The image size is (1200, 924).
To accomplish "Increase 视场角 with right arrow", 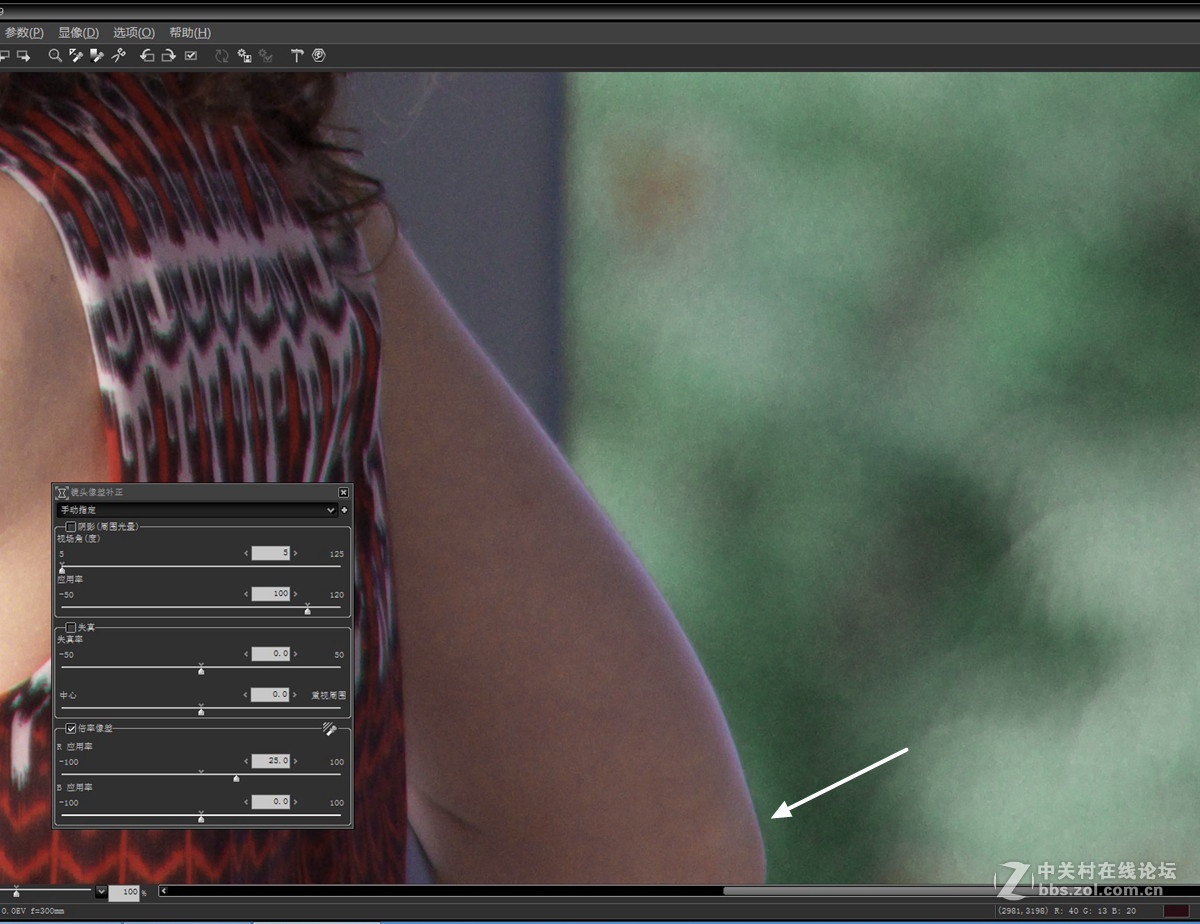I will point(295,553).
